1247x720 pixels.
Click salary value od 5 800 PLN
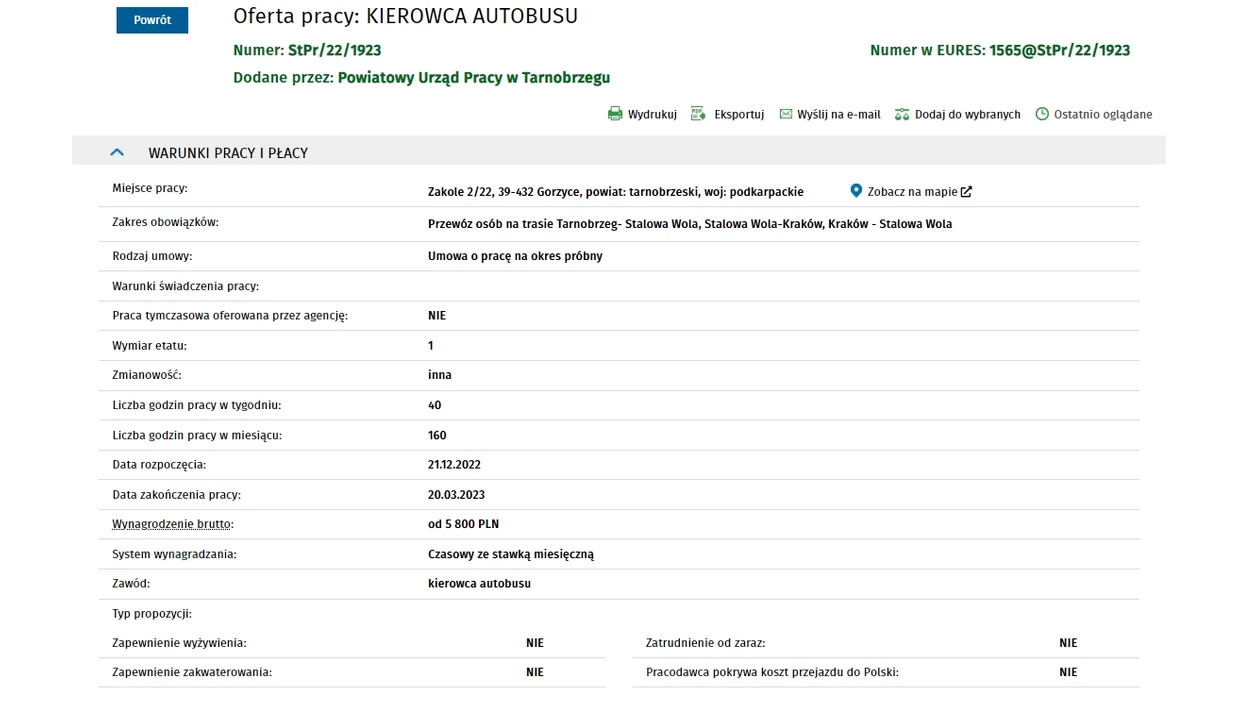click(463, 524)
